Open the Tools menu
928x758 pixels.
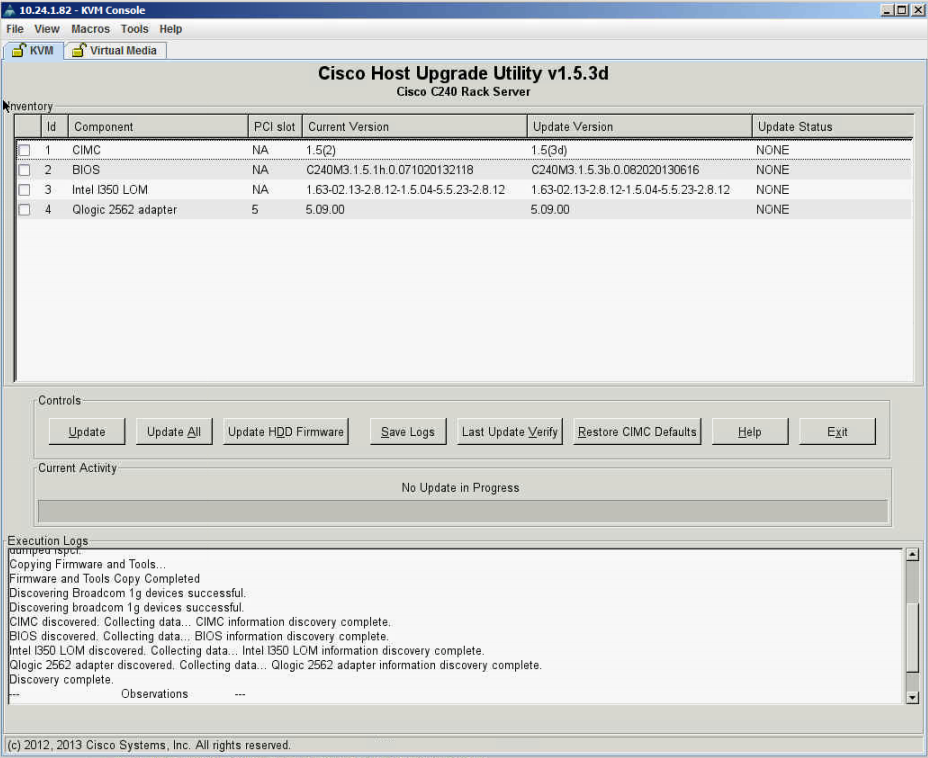tap(135, 29)
